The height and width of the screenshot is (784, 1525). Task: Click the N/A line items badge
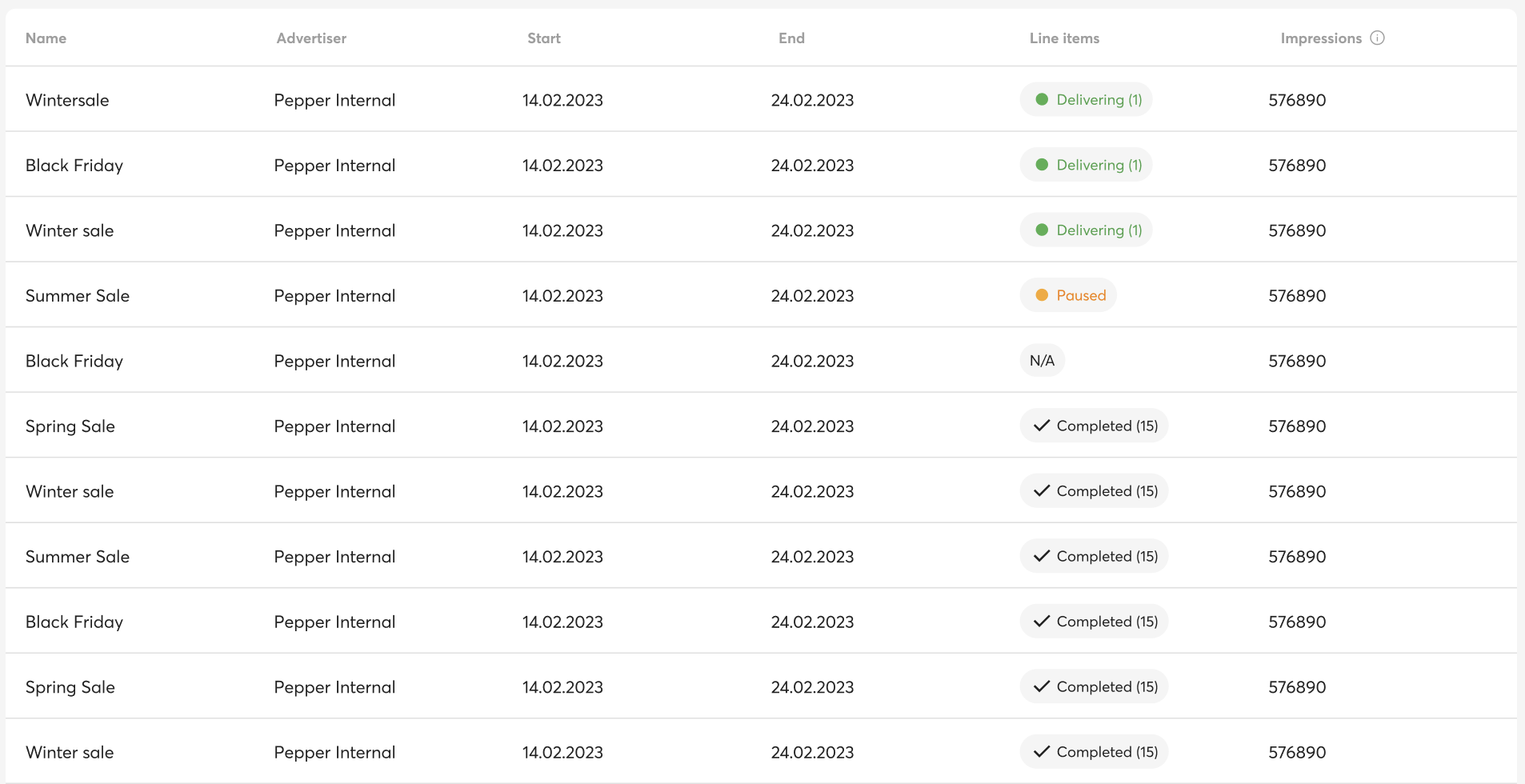coord(1042,361)
